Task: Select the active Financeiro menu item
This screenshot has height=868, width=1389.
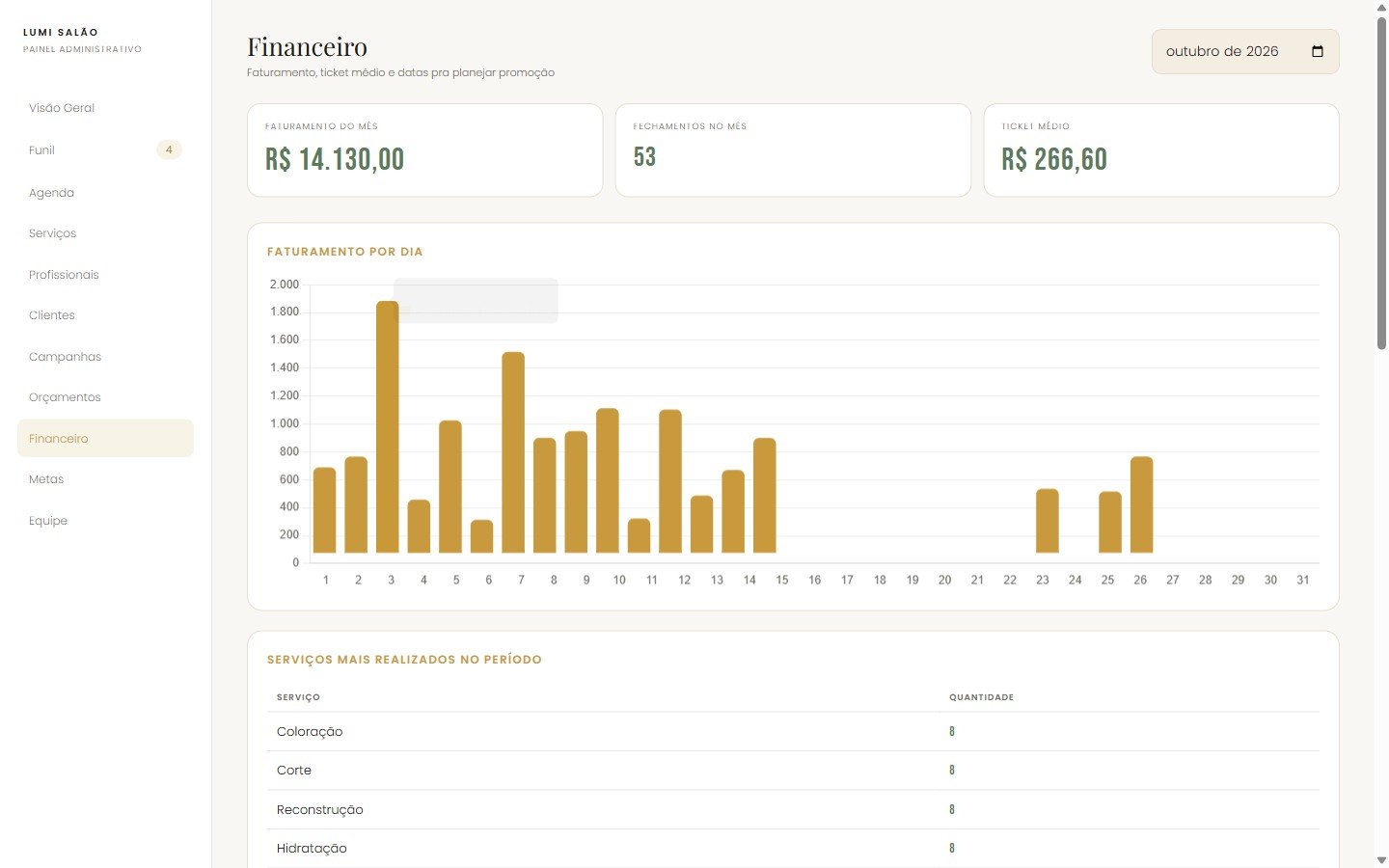Action: point(105,438)
